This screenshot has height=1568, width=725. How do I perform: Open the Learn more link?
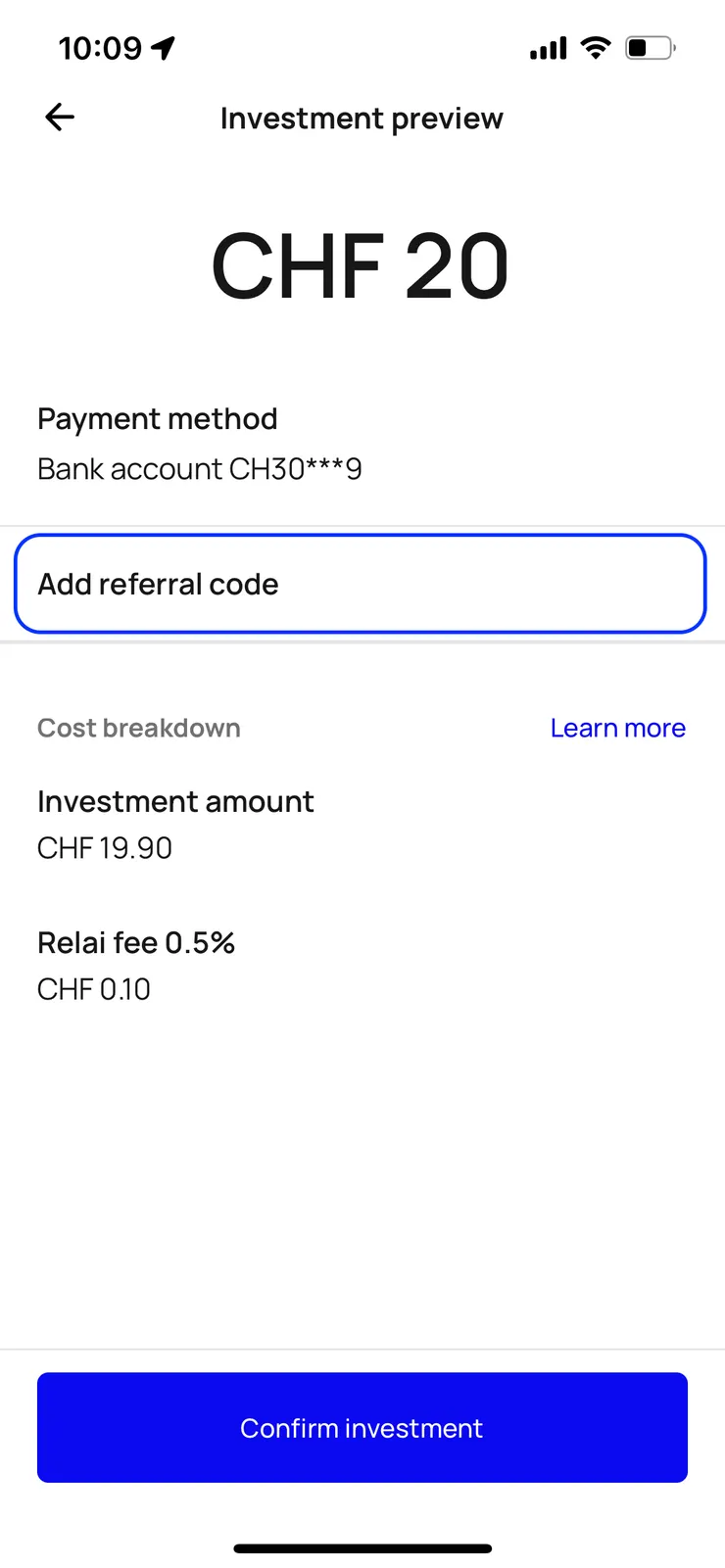(x=617, y=728)
